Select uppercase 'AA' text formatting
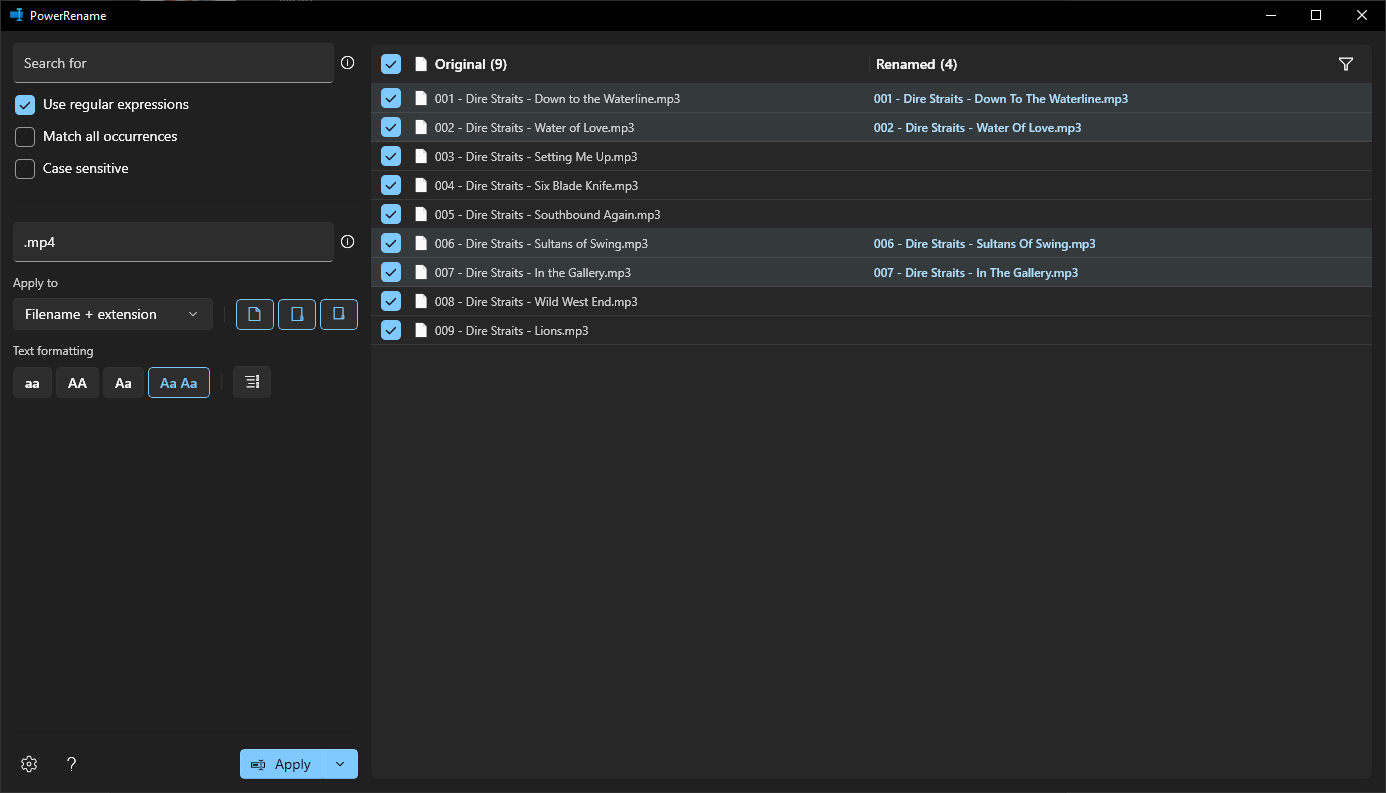The width and height of the screenshot is (1386, 793). 77,383
